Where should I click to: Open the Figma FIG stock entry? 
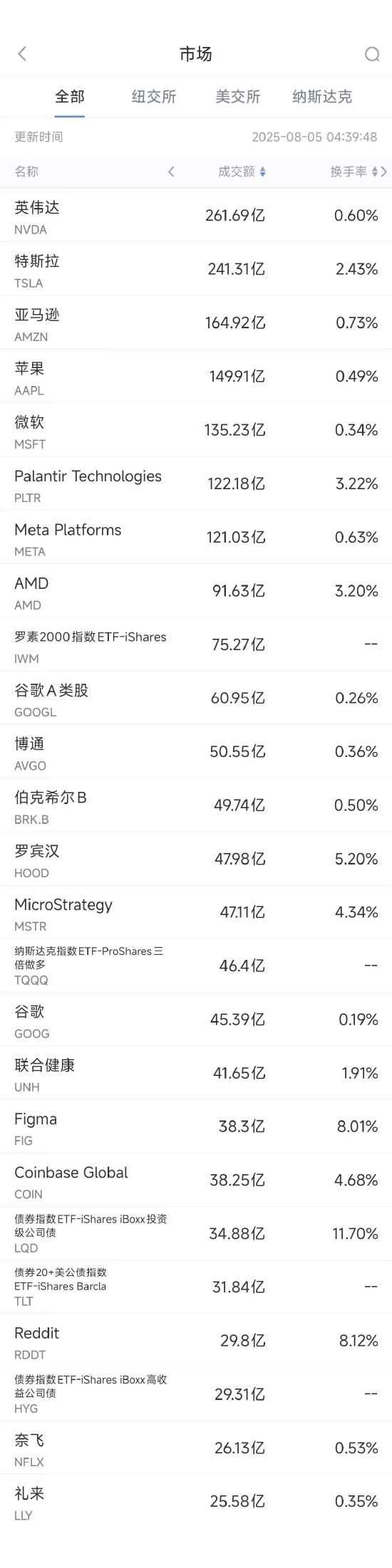pyautogui.click(x=196, y=1127)
